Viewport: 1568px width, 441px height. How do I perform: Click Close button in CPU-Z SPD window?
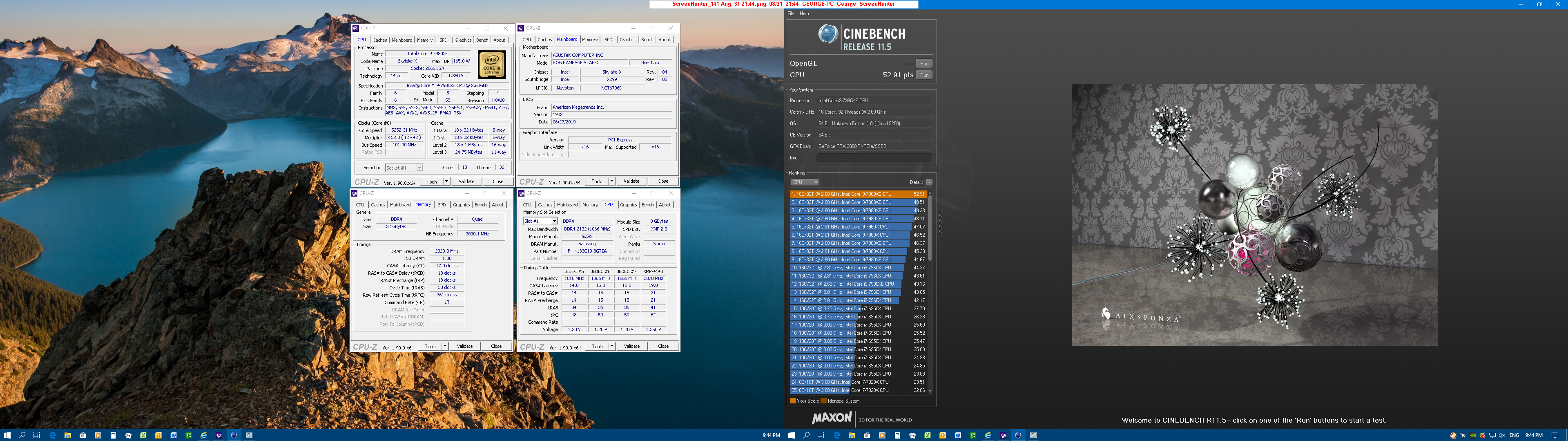tap(663, 346)
